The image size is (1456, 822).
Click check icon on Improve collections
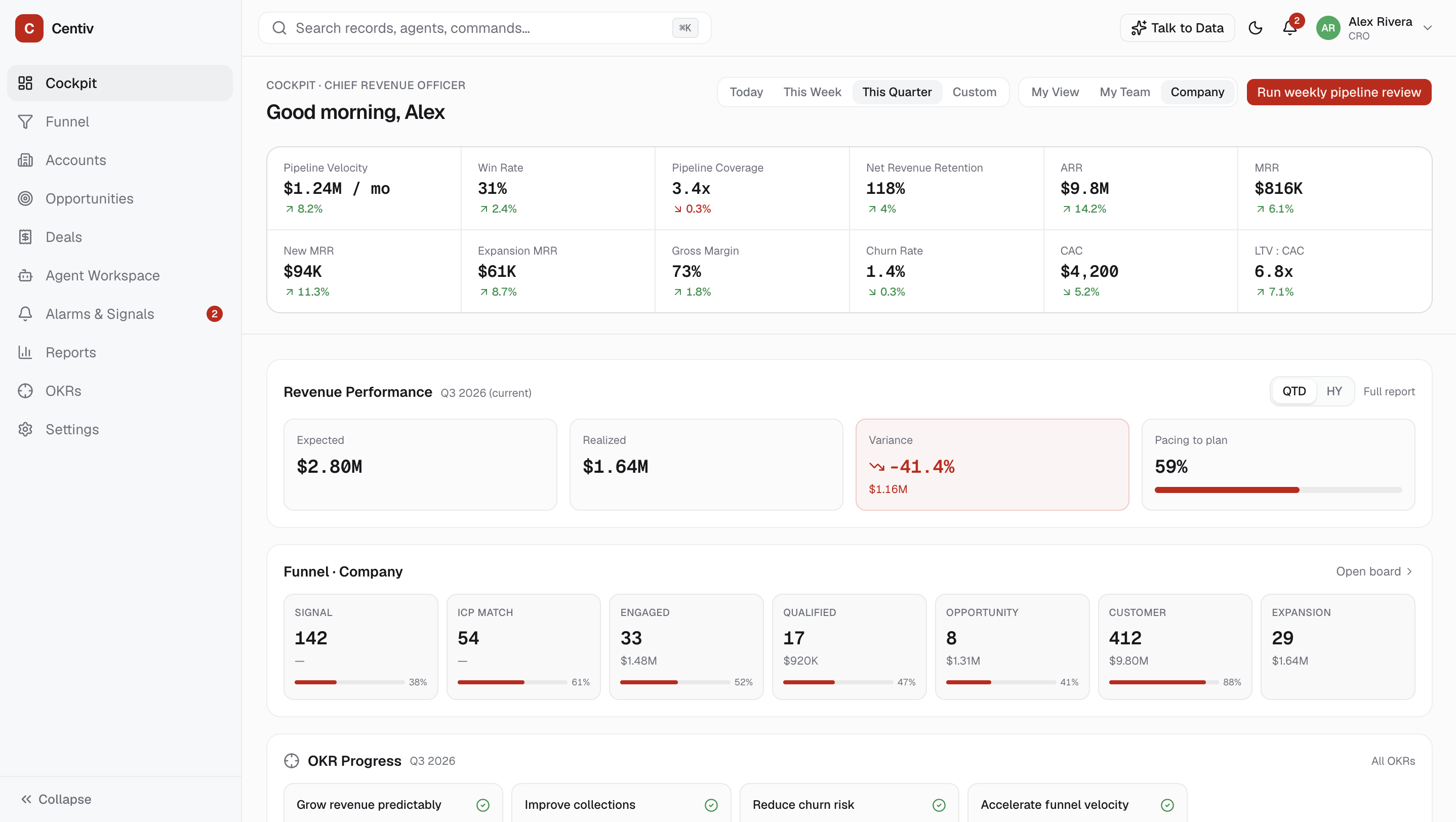pyautogui.click(x=711, y=804)
